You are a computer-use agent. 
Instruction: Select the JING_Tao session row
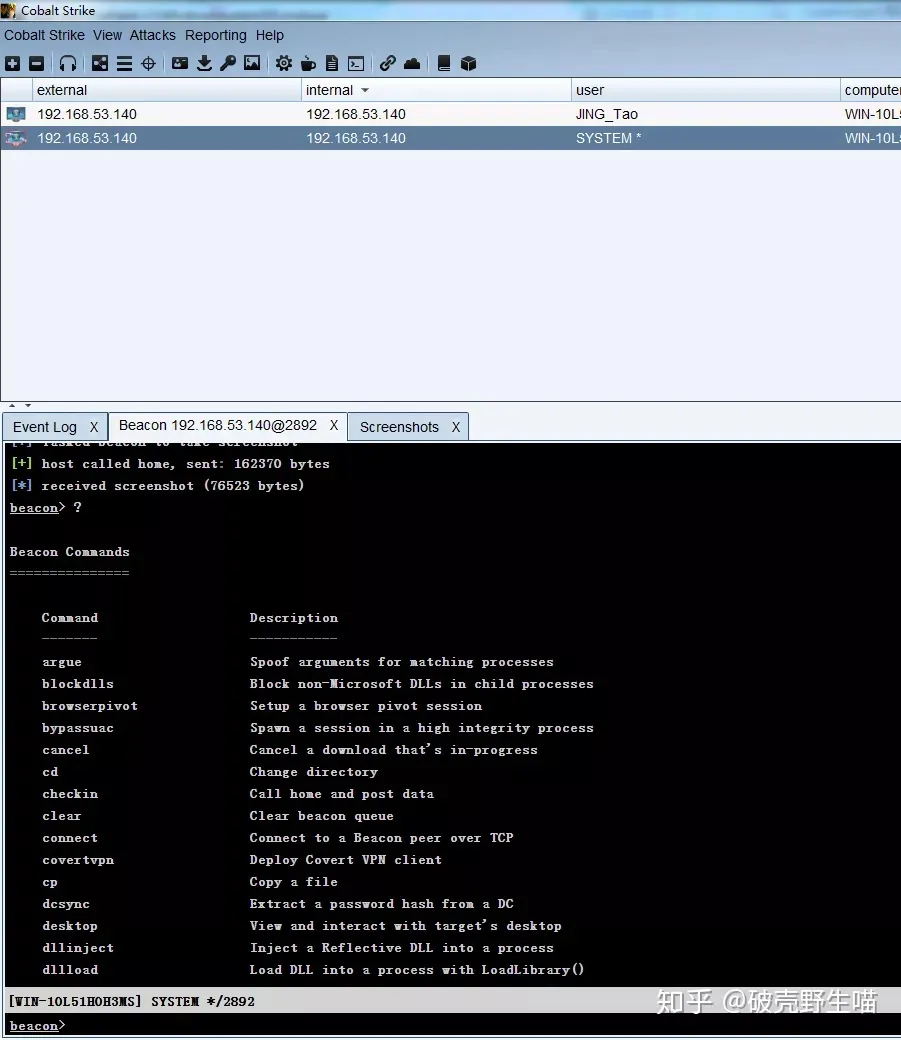pos(450,114)
